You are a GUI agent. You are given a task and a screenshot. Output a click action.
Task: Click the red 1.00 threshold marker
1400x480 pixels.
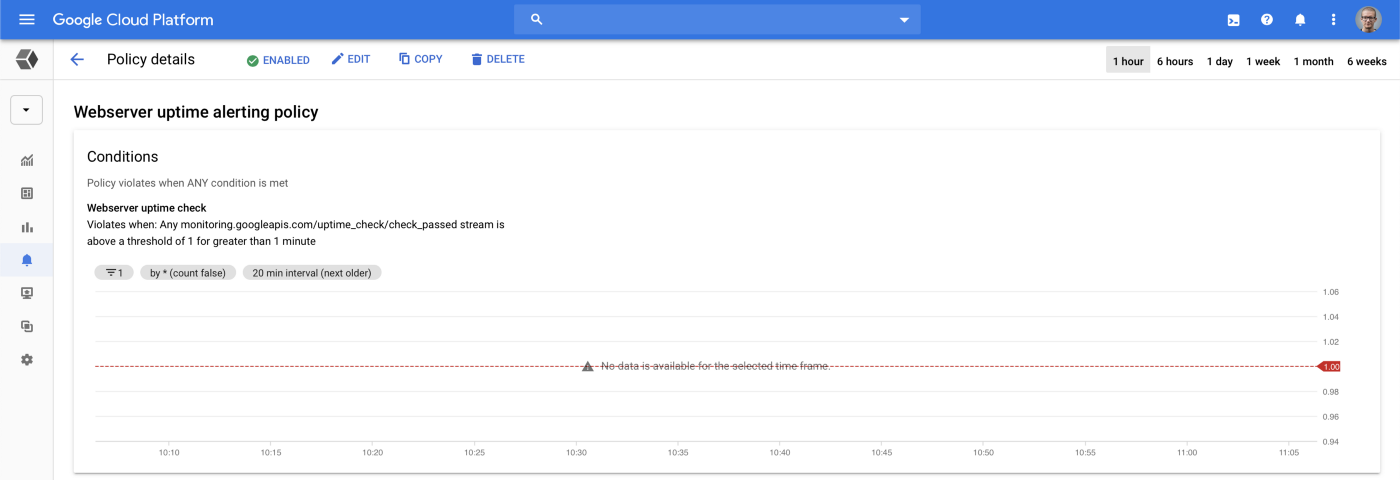(x=1329, y=367)
